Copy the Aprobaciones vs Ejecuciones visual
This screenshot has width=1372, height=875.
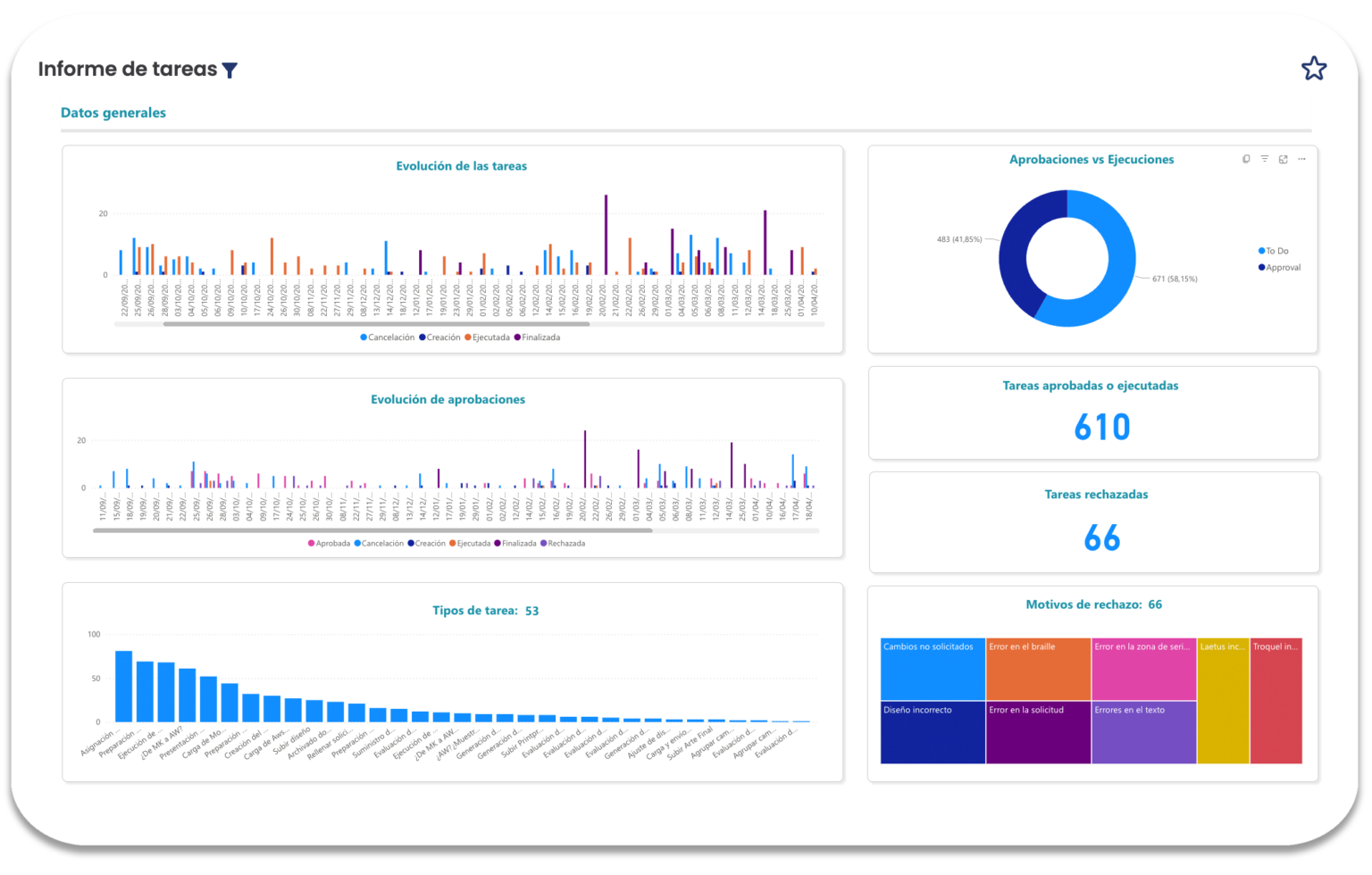point(1246,159)
